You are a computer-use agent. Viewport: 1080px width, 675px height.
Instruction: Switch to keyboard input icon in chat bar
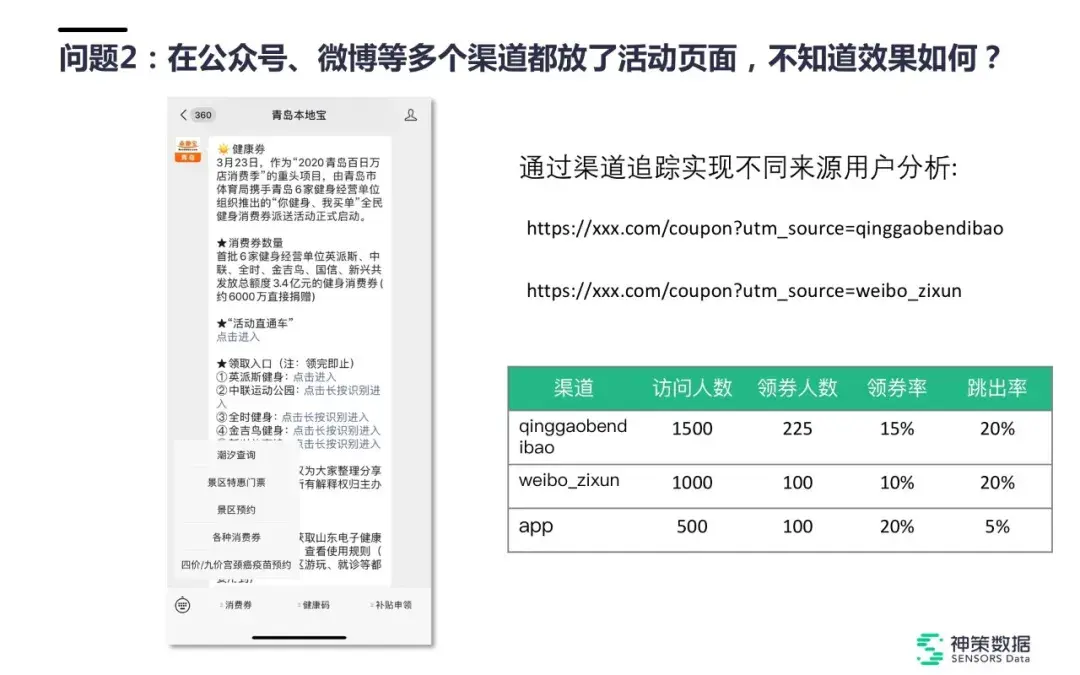[183, 605]
